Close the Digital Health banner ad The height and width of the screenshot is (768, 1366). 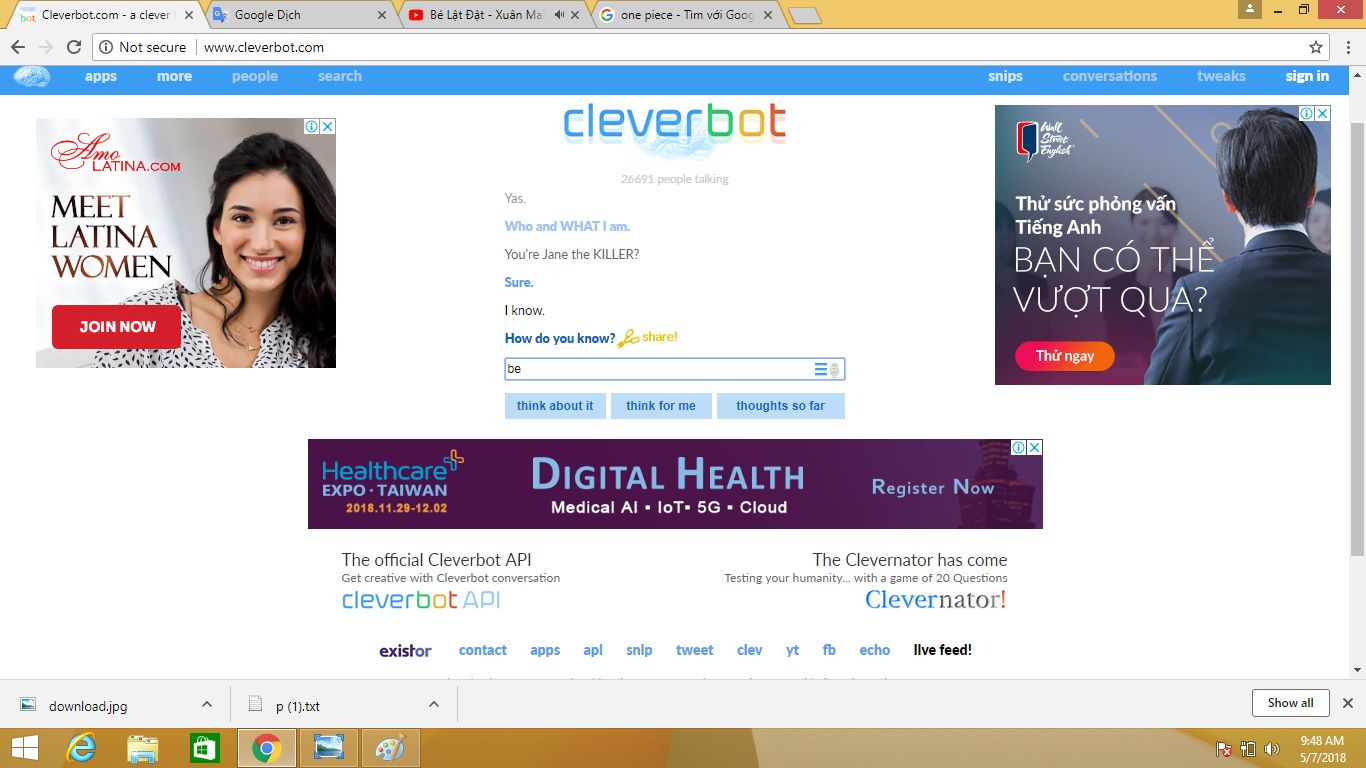(x=1035, y=447)
